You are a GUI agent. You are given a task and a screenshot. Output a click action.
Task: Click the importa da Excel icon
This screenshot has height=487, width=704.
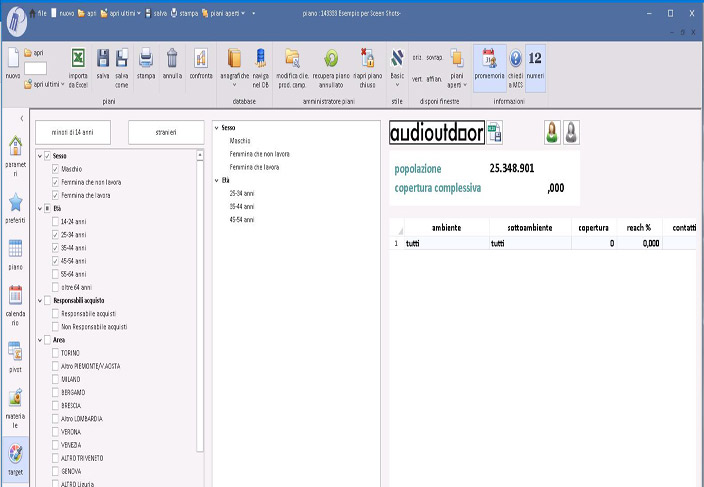77,59
